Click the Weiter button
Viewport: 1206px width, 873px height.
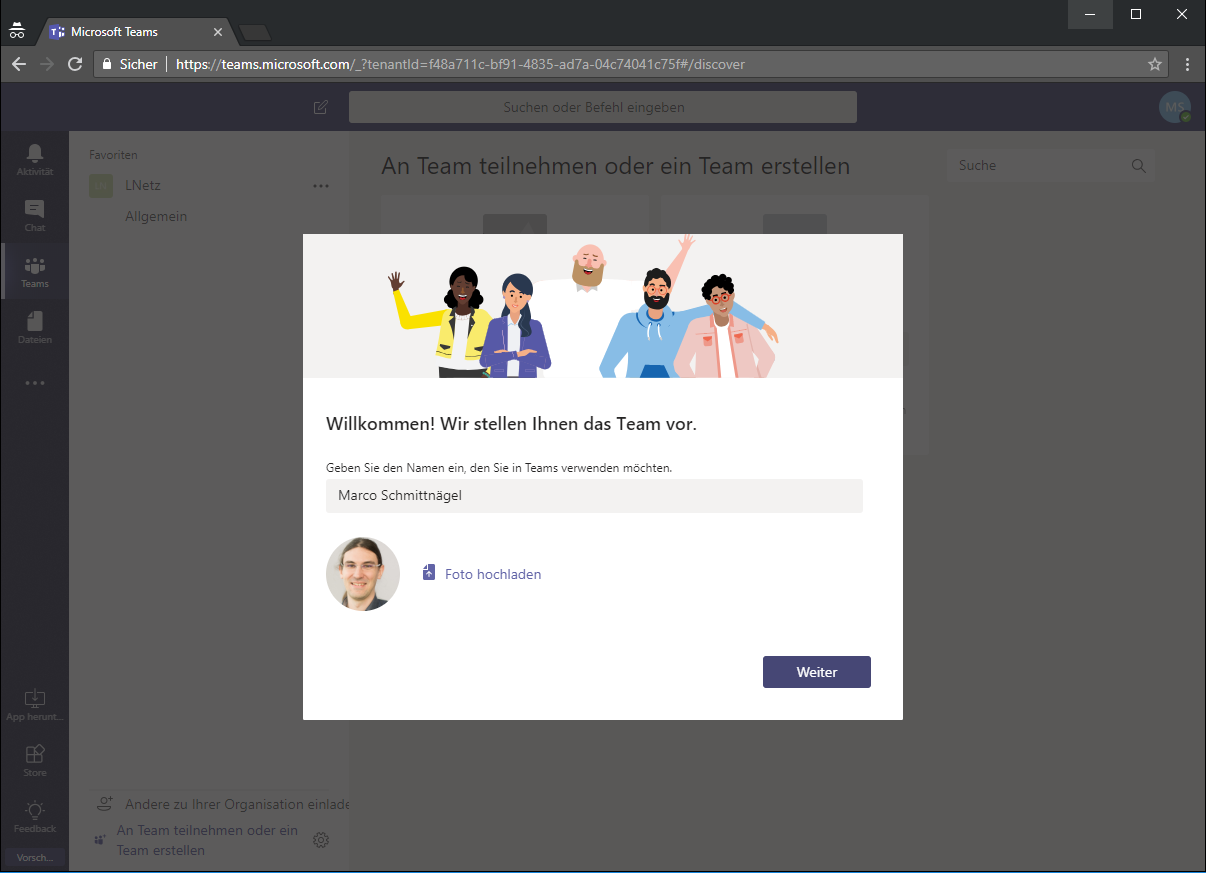coord(816,672)
